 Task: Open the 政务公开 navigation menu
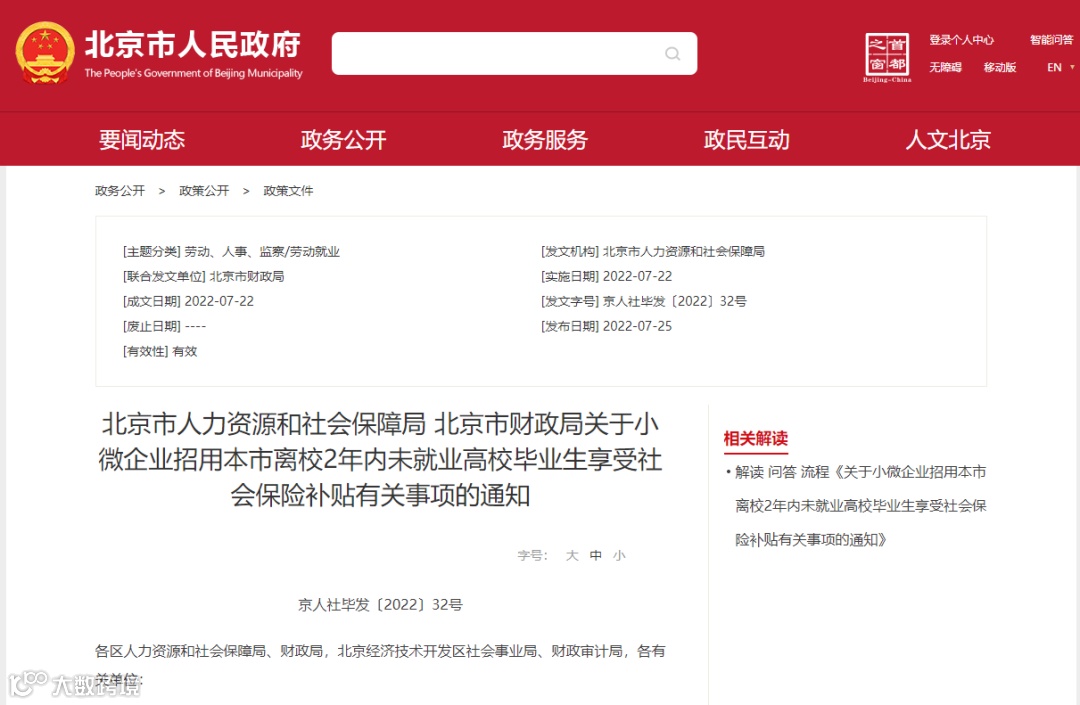(x=343, y=140)
